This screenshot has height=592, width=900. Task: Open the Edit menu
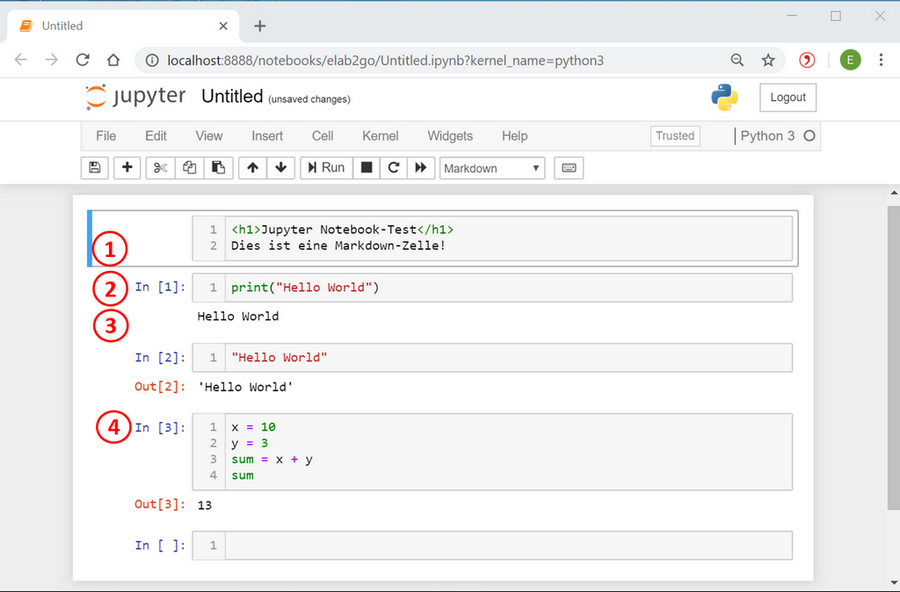156,136
